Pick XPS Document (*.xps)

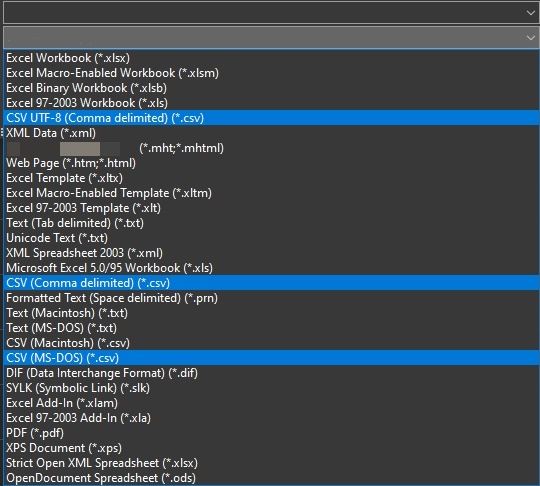click(x=271, y=448)
